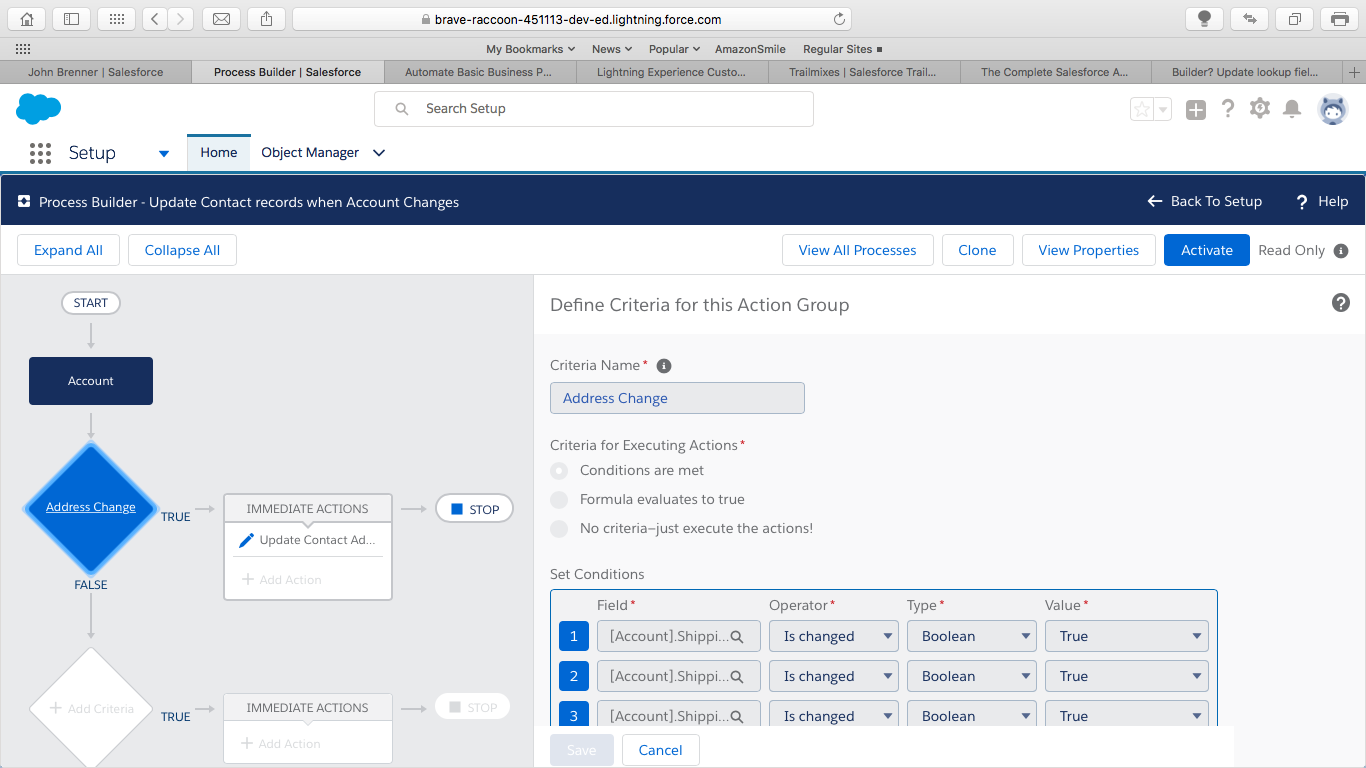The width and height of the screenshot is (1366, 768).
Task: Open the setup gear icon
Action: pyautogui.click(x=1260, y=109)
